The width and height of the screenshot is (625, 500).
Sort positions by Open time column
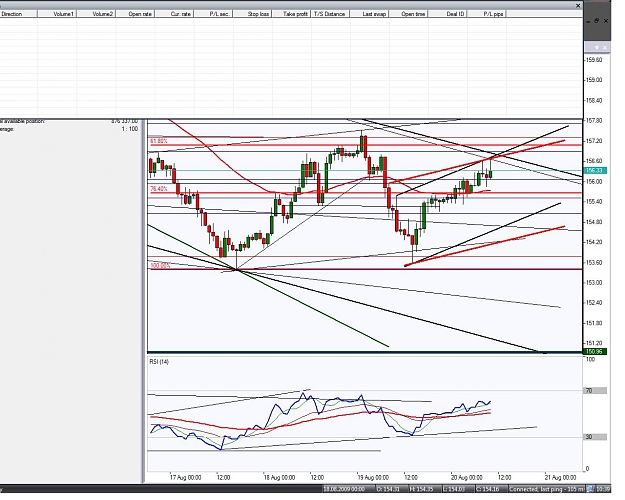409,14
